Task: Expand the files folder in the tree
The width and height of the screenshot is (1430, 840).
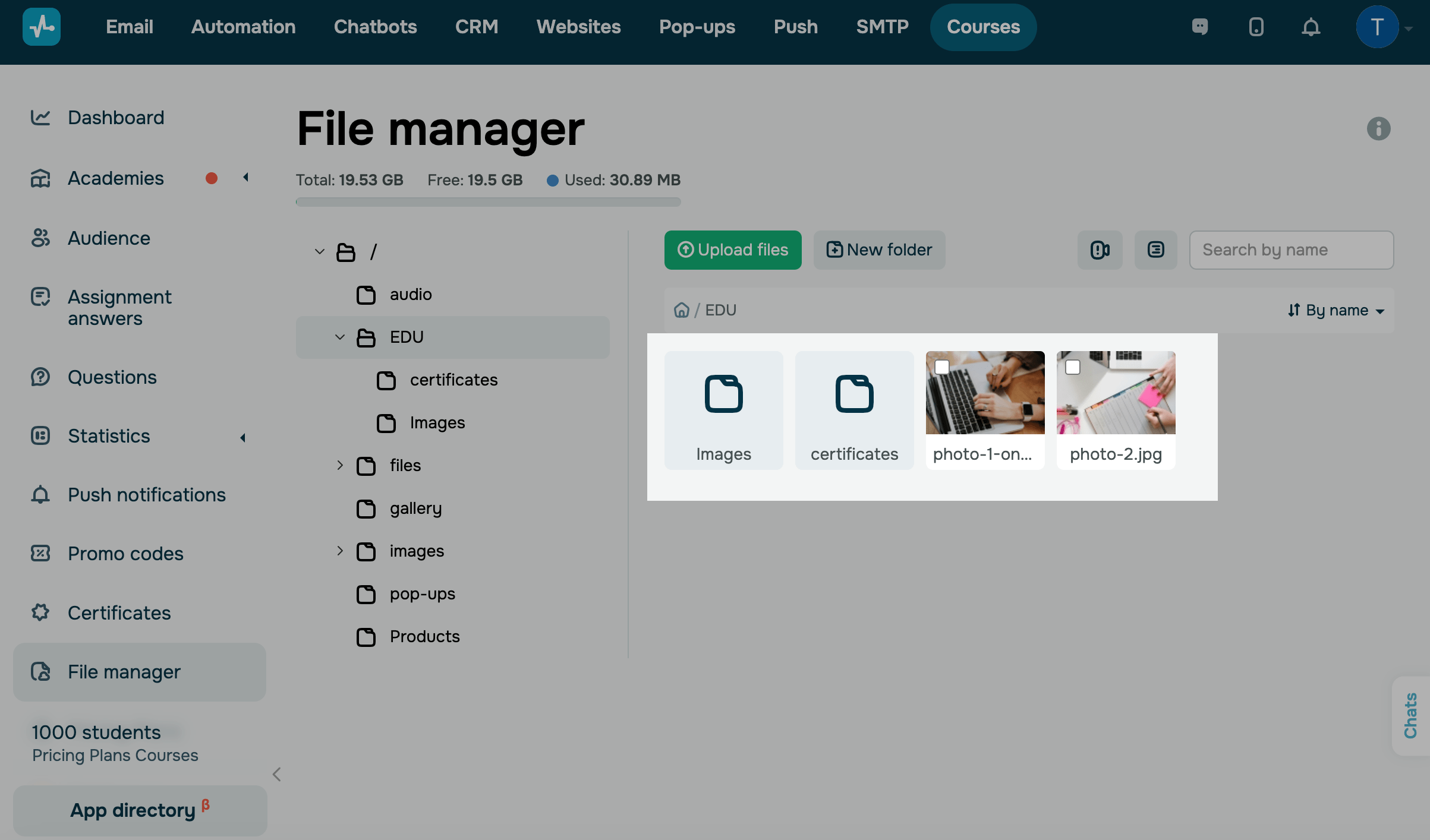Action: point(339,465)
